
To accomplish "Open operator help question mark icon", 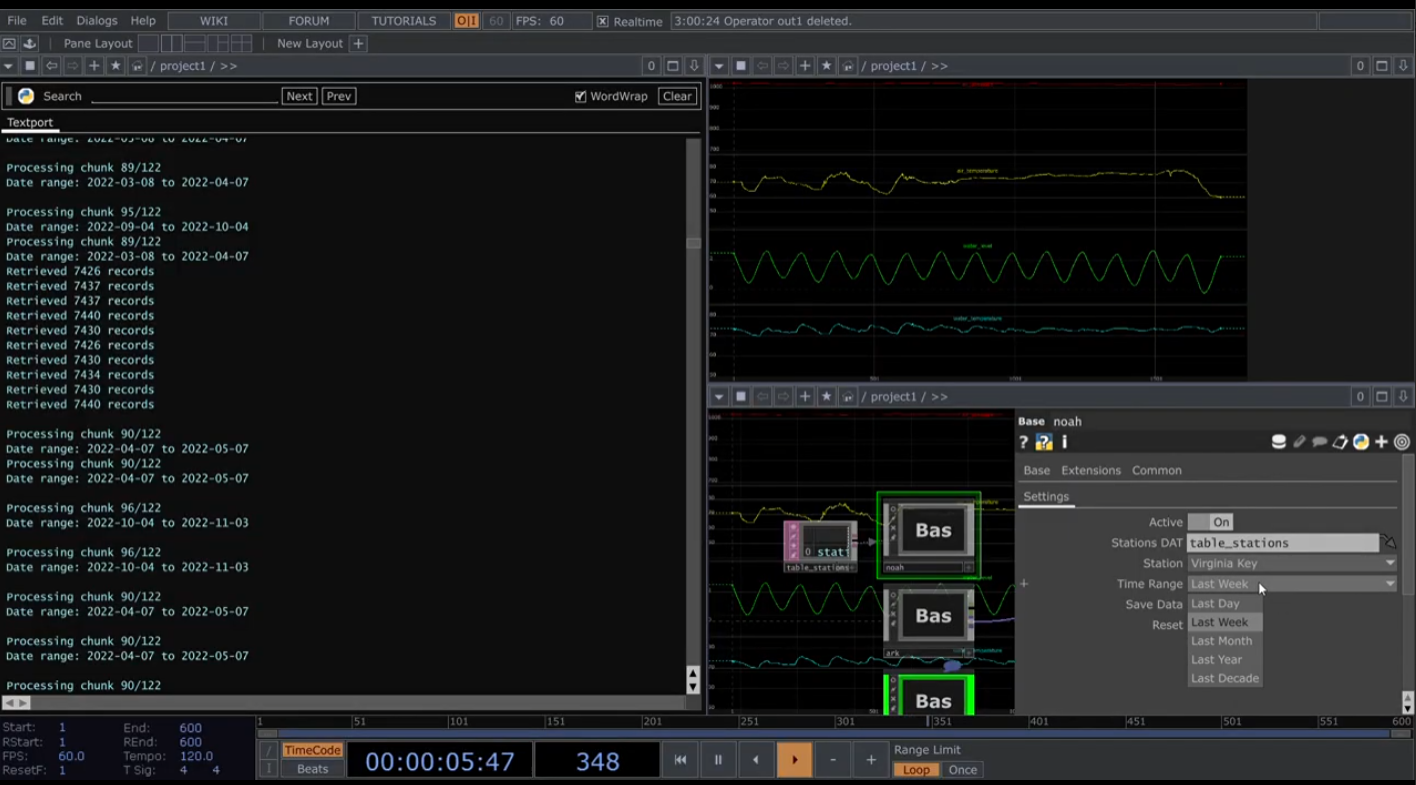I will click(x=1023, y=442).
